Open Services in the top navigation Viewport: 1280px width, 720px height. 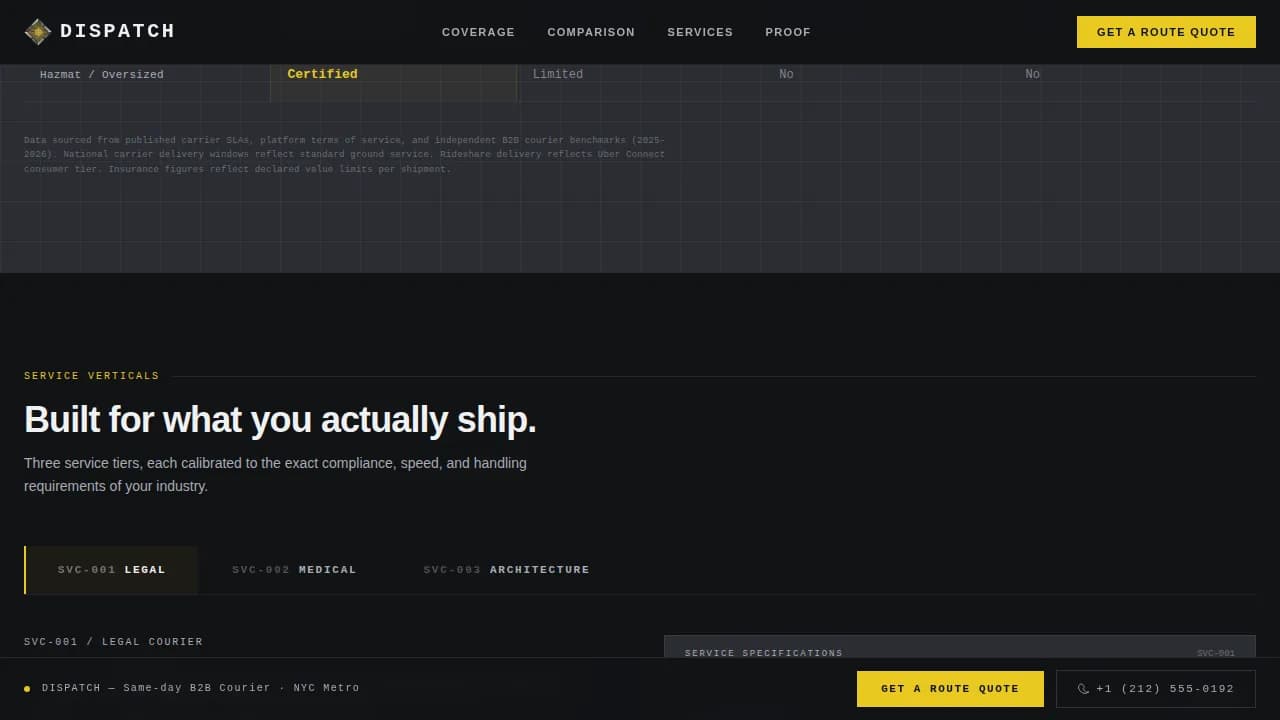(x=700, y=32)
